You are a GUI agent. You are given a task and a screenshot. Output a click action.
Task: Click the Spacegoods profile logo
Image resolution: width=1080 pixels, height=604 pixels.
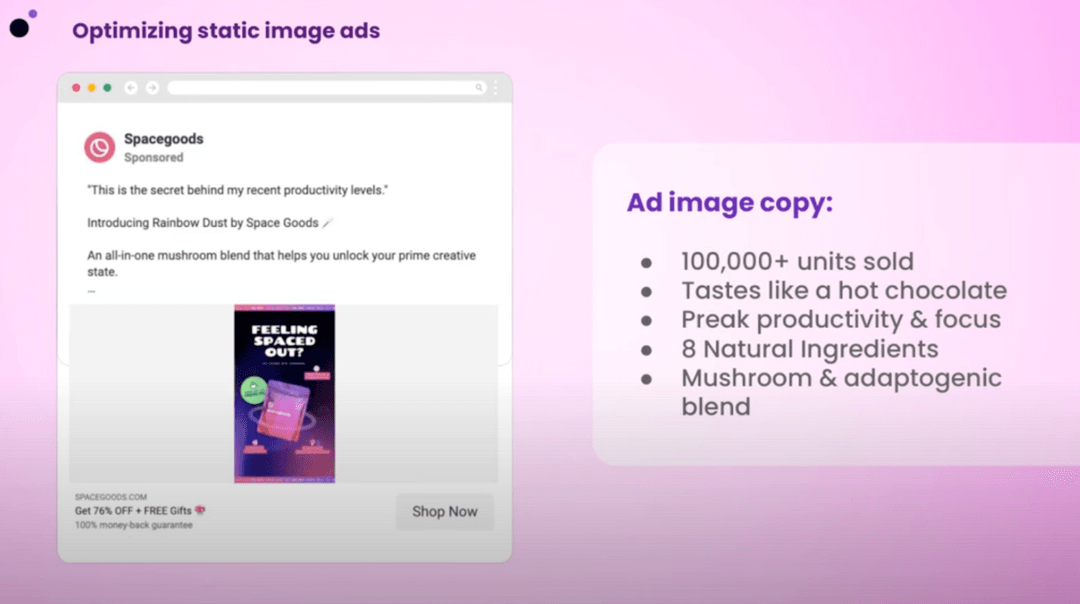coord(100,147)
